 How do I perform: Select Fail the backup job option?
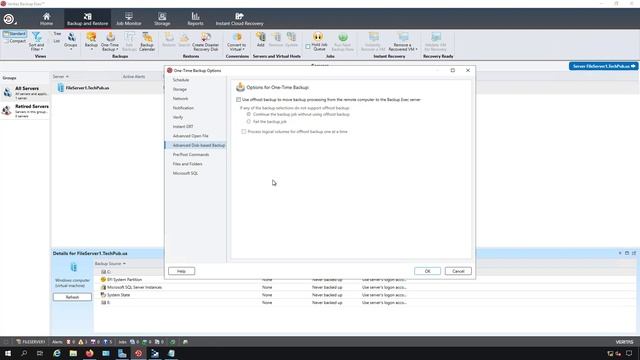coord(249,122)
